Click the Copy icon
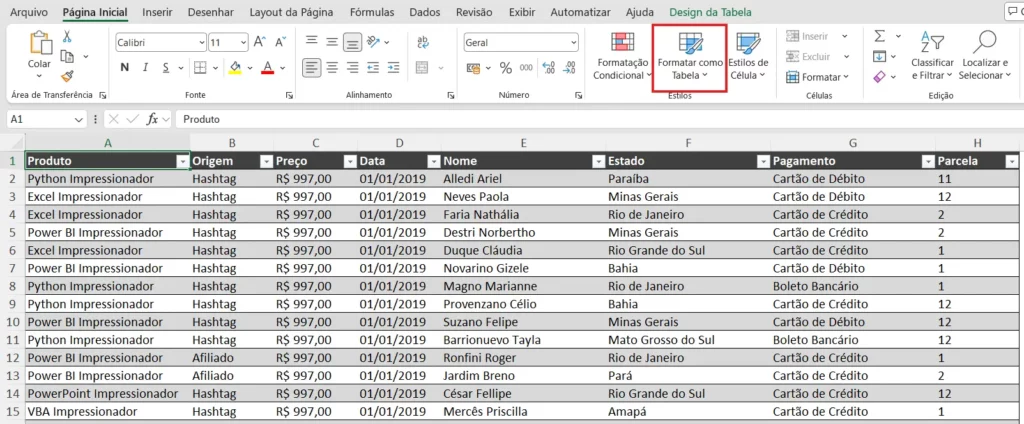 (x=67, y=57)
